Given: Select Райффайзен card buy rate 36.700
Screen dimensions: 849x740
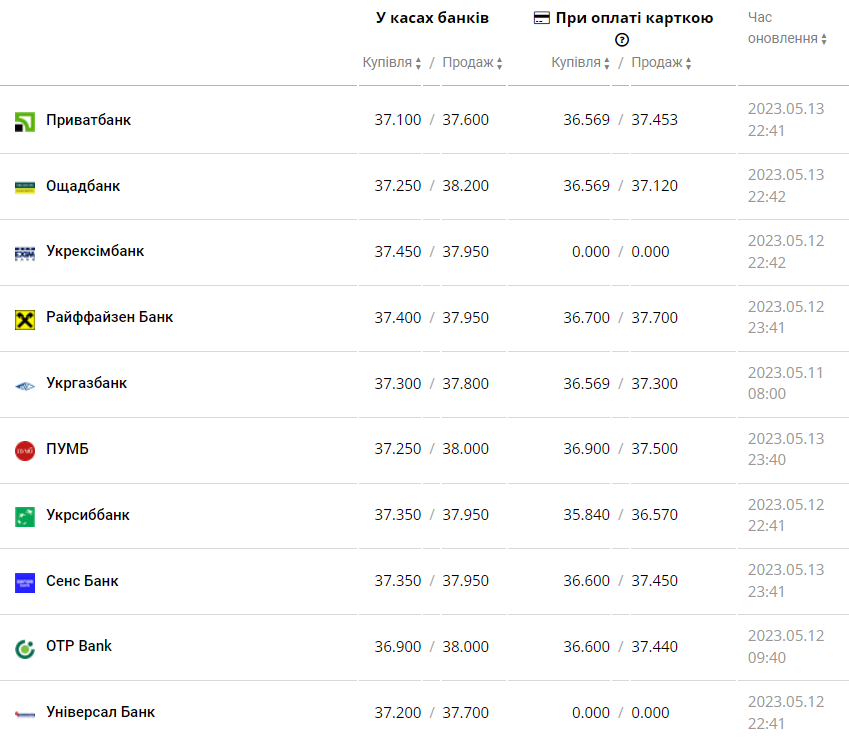Looking at the screenshot, I should pos(586,318).
